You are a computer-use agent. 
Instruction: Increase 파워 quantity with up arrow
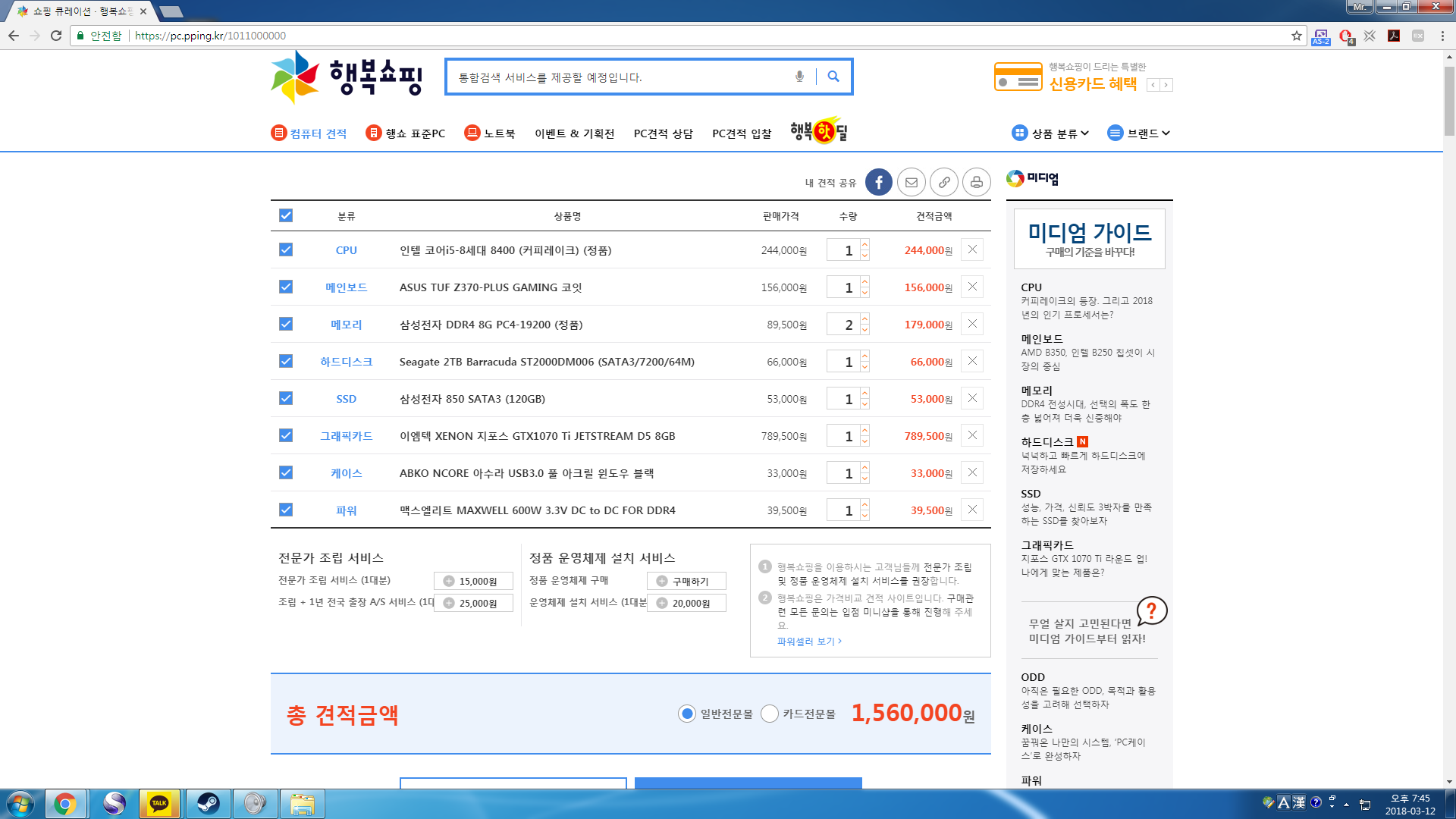[x=864, y=504]
